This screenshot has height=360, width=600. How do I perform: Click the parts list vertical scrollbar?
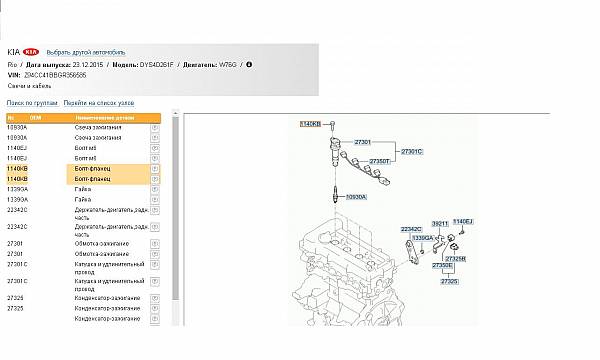[x=176, y=209]
